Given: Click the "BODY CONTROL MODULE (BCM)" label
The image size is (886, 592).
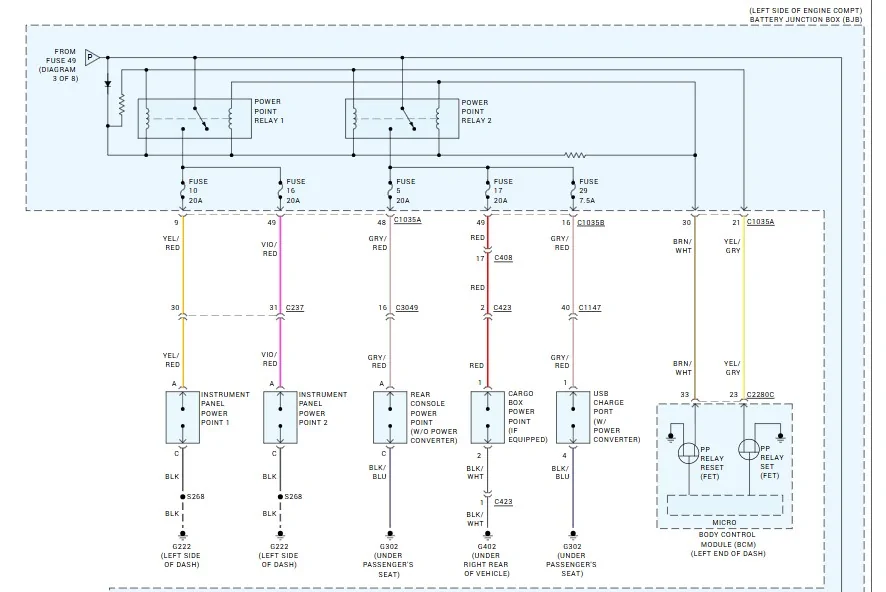Looking at the screenshot, I should point(727,539).
